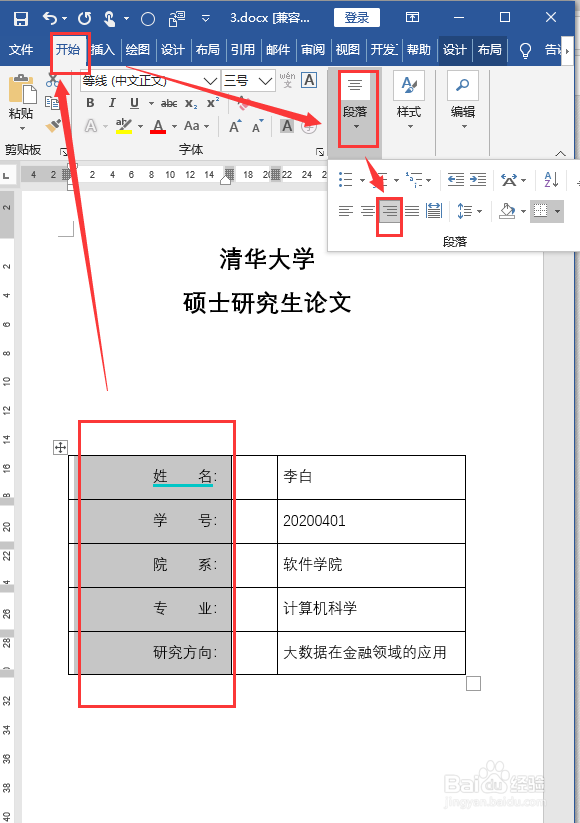Insert a multilevel list
Image resolution: width=580 pixels, height=823 pixels.
(414, 180)
